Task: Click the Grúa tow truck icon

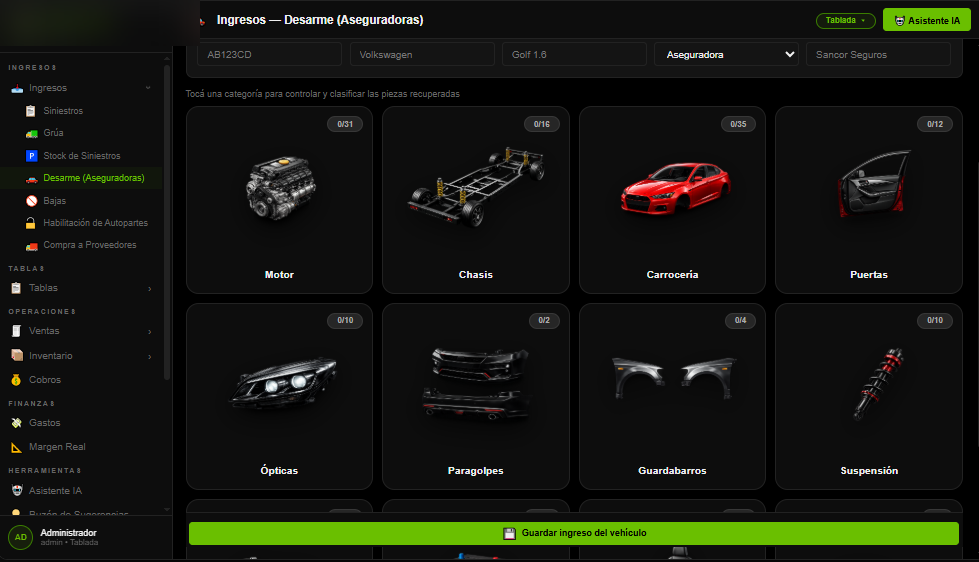Action: 31,134
